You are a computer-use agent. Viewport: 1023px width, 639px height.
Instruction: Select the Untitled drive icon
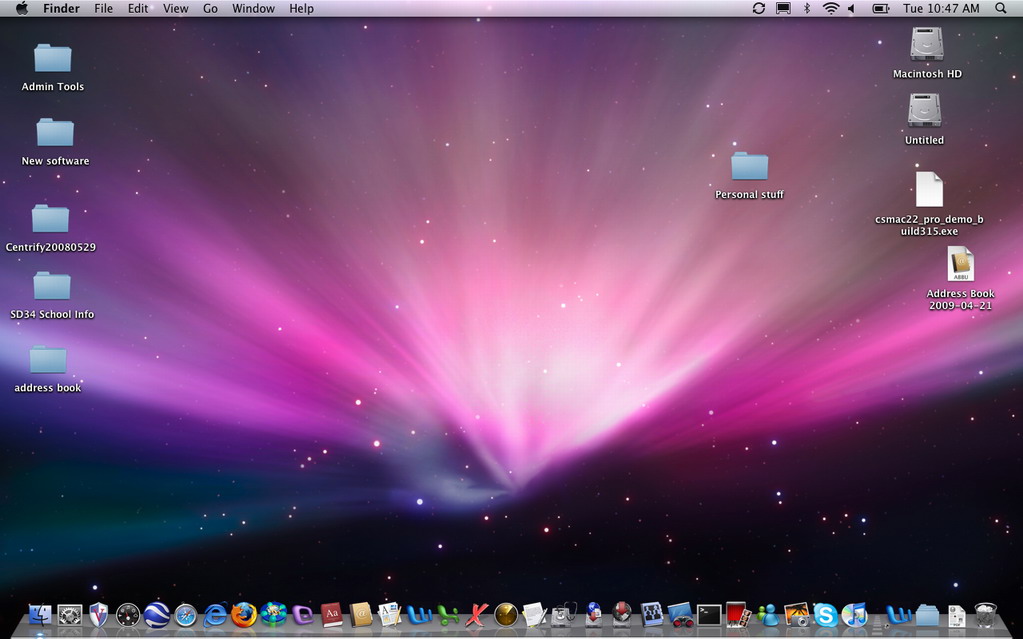point(924,119)
